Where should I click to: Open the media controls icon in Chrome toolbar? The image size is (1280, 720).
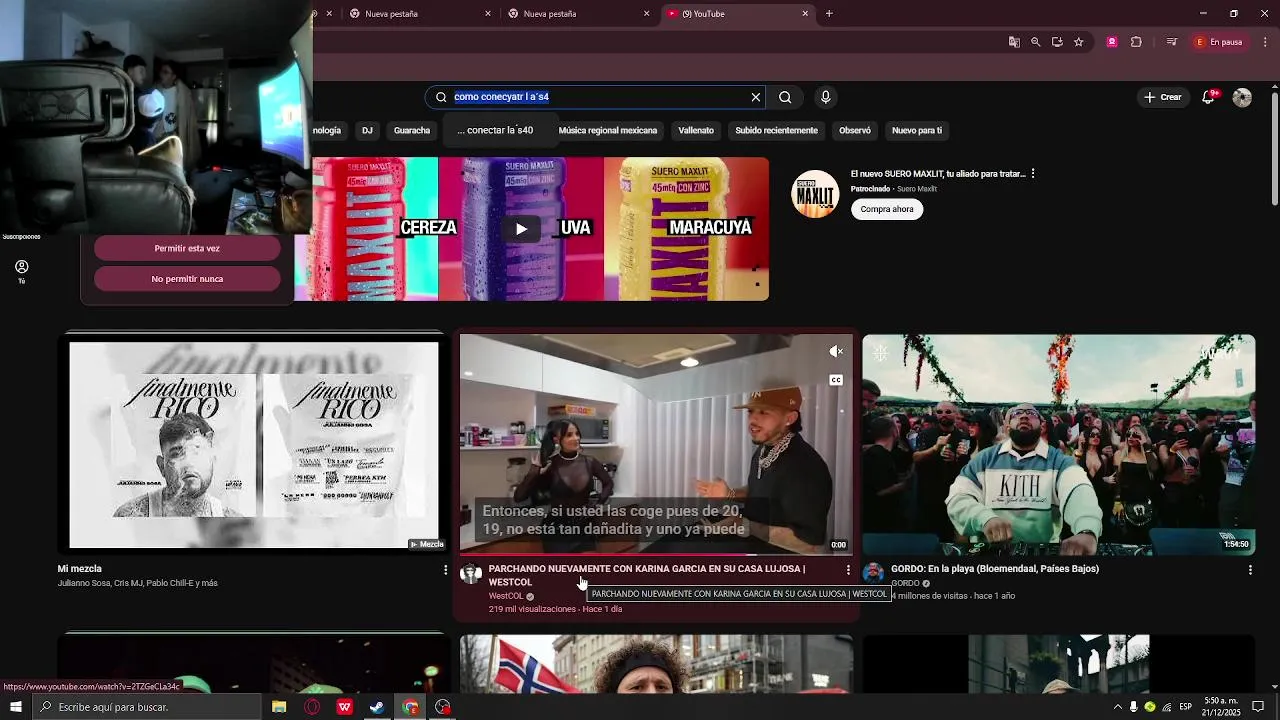point(1171,42)
